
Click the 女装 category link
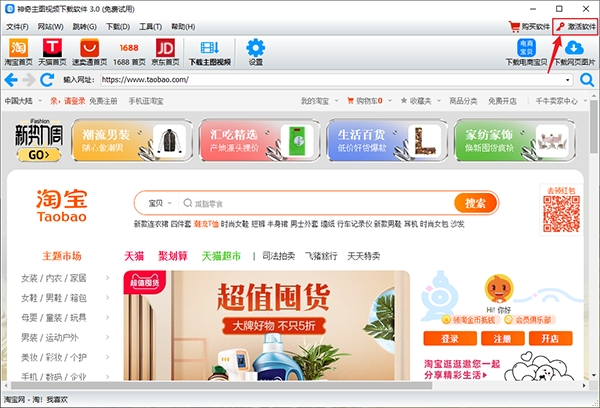[x=31, y=279]
